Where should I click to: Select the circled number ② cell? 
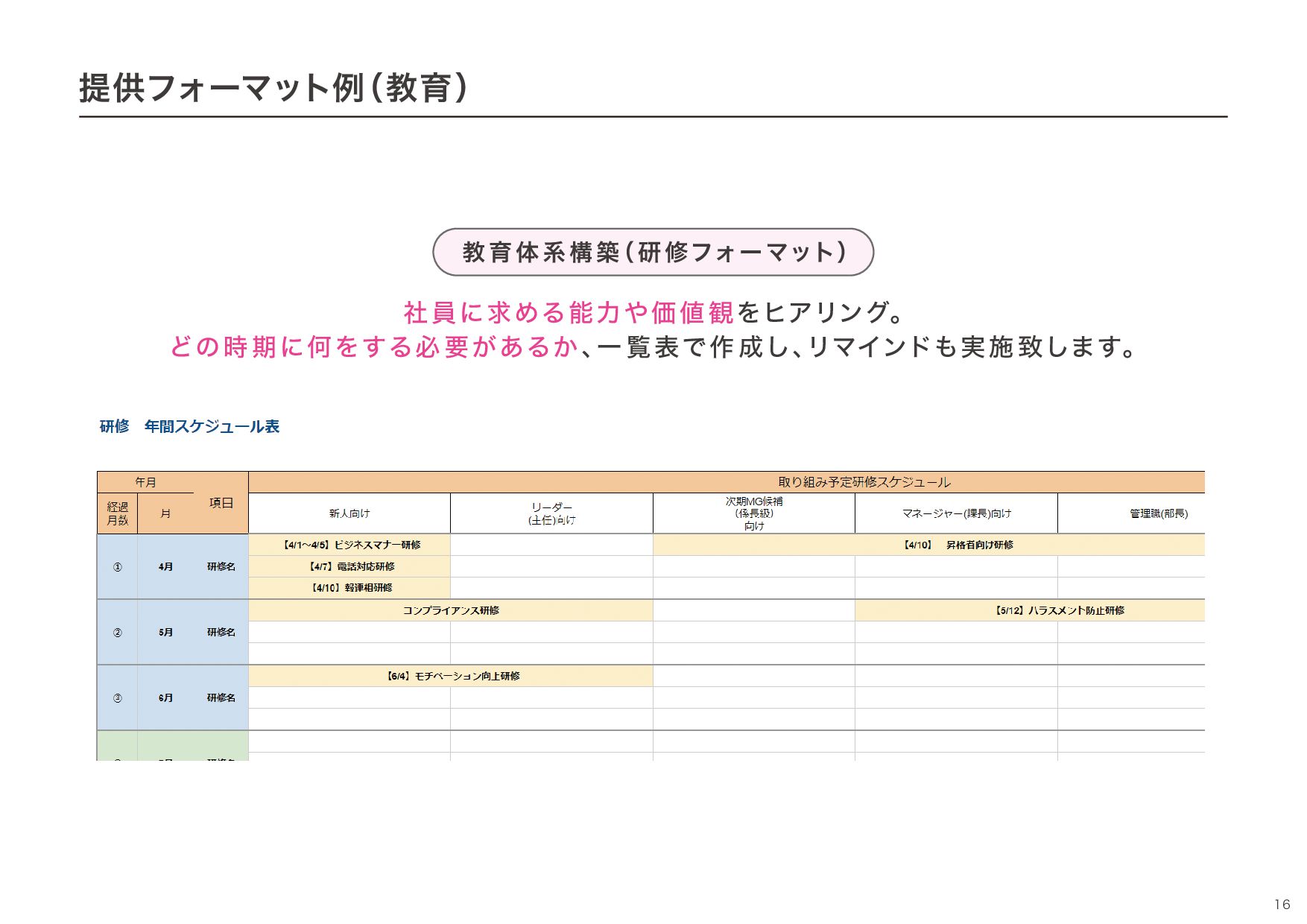[117, 632]
